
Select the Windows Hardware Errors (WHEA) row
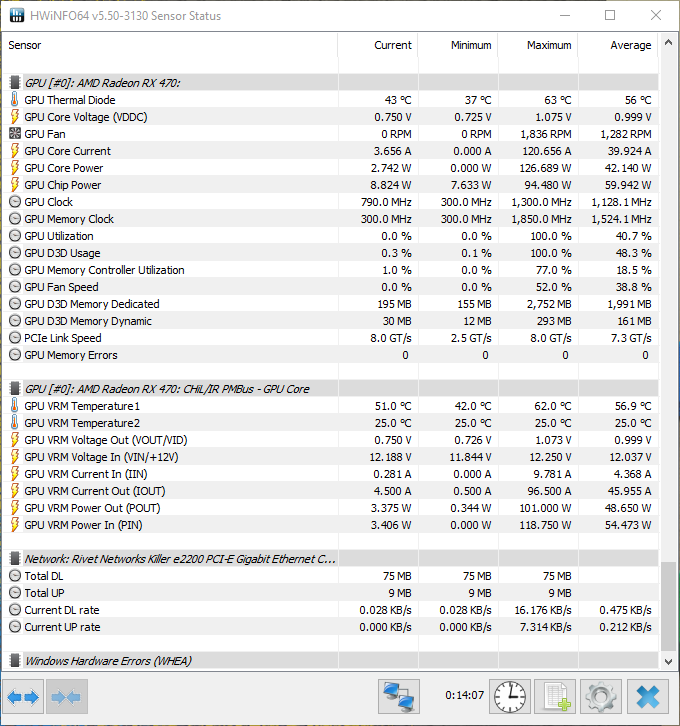(x=330, y=660)
